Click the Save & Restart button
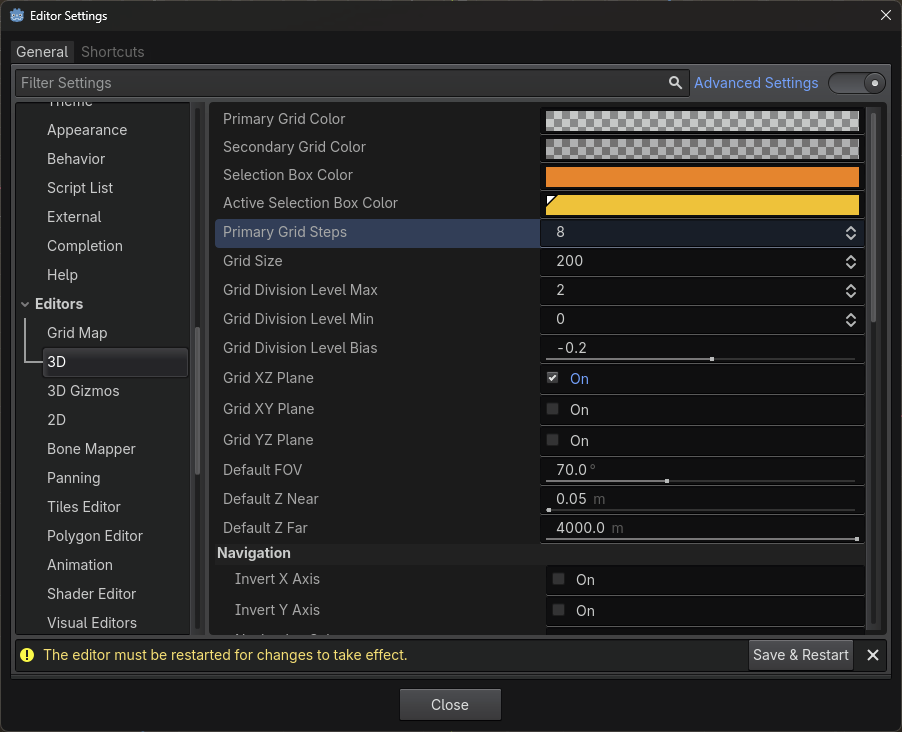The height and width of the screenshot is (732, 902). point(800,655)
